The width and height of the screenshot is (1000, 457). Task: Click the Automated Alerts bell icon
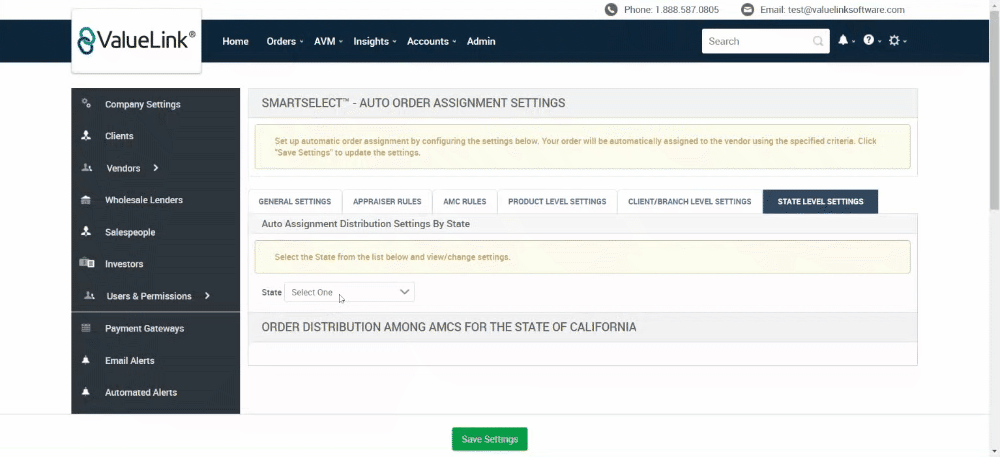(86, 392)
